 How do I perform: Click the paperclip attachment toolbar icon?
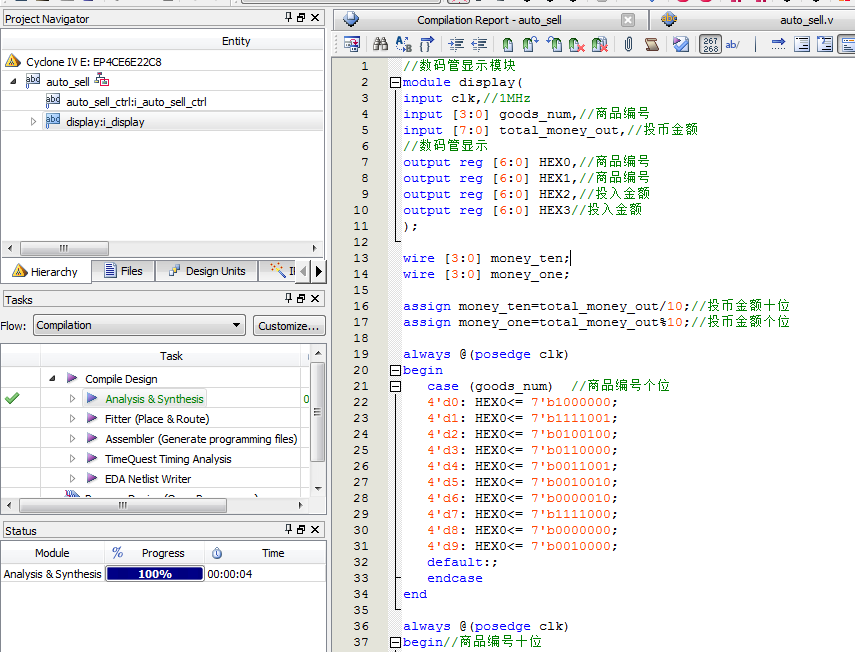coord(628,44)
